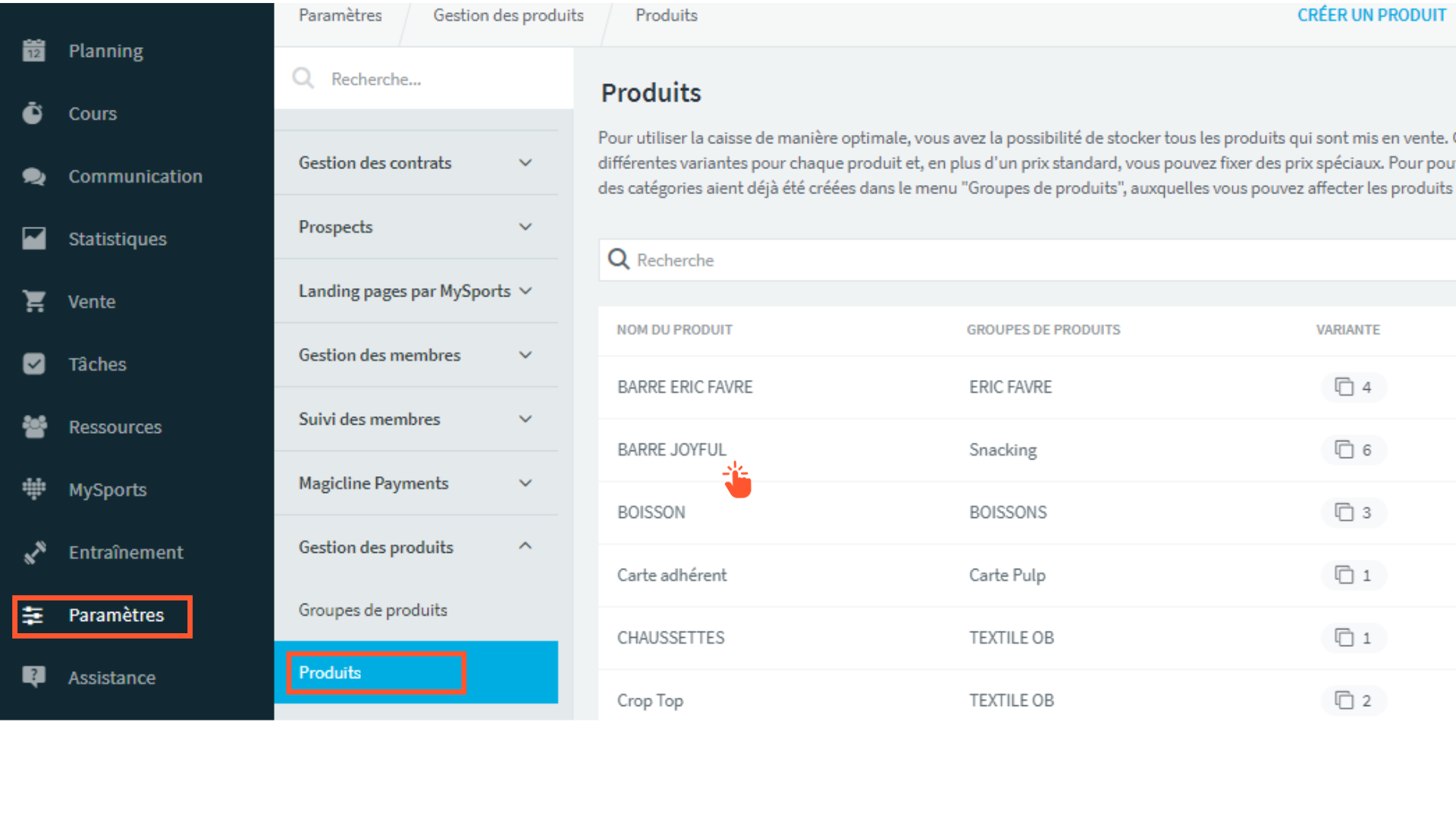Click variant copy icon for BOISSON
This screenshot has width=1456, height=819.
(1344, 512)
